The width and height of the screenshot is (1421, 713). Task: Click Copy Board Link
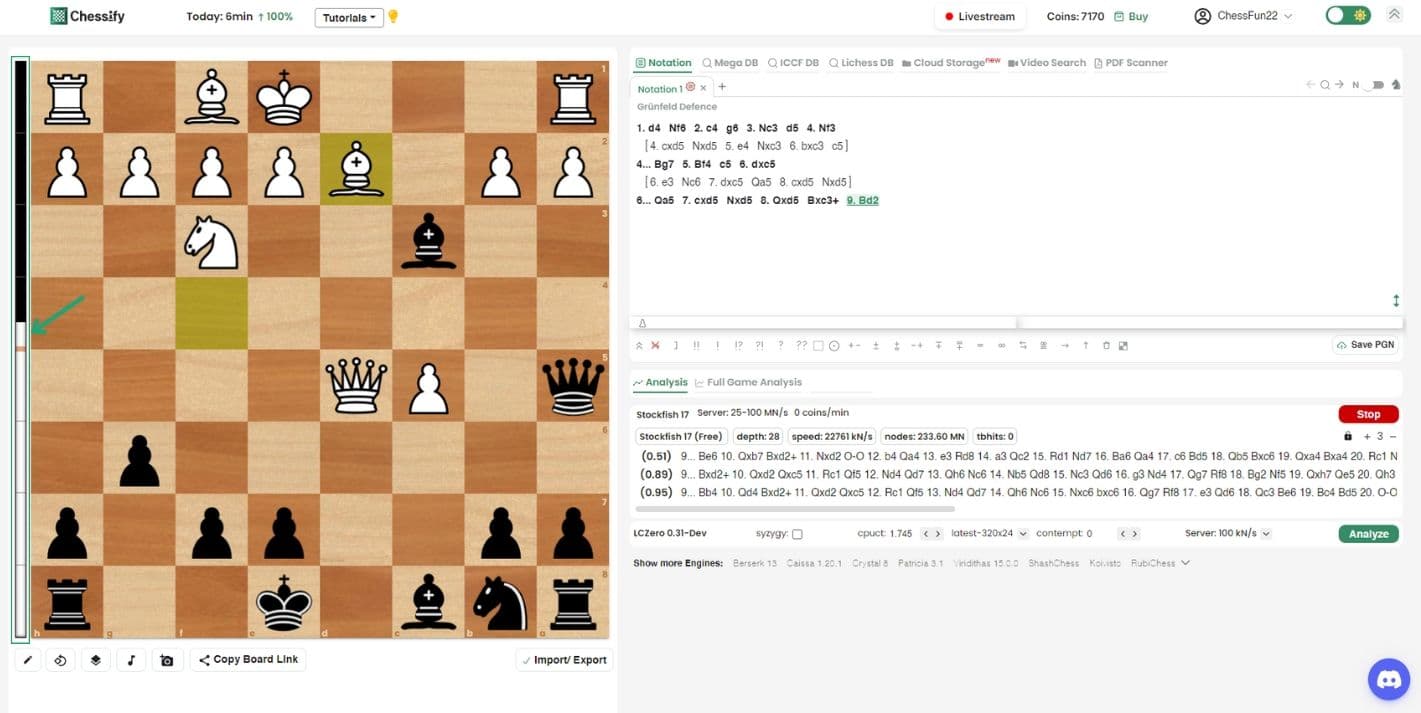248,660
